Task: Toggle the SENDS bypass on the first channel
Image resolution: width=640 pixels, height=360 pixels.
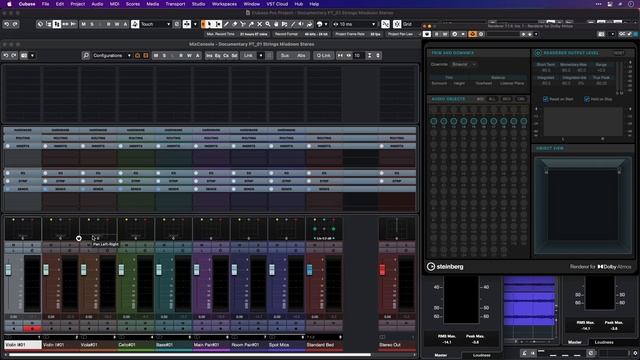Action: tap(8, 189)
